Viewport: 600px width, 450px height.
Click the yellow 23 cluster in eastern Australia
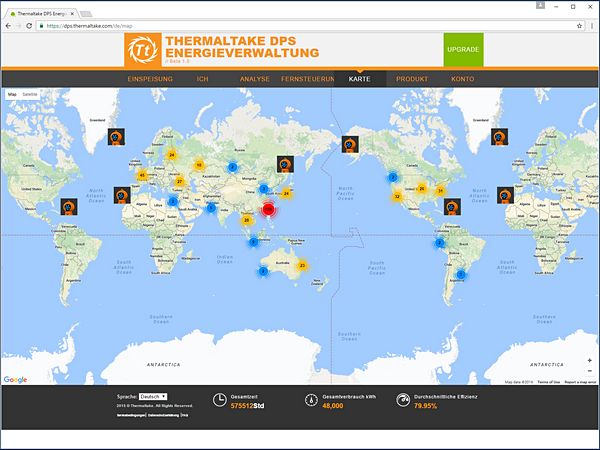[x=302, y=265]
